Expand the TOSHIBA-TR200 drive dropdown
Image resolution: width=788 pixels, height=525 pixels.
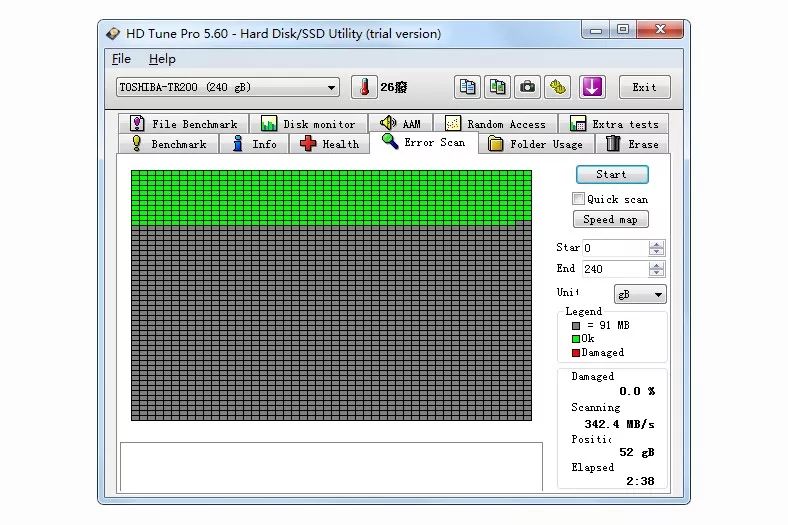[x=331, y=88]
